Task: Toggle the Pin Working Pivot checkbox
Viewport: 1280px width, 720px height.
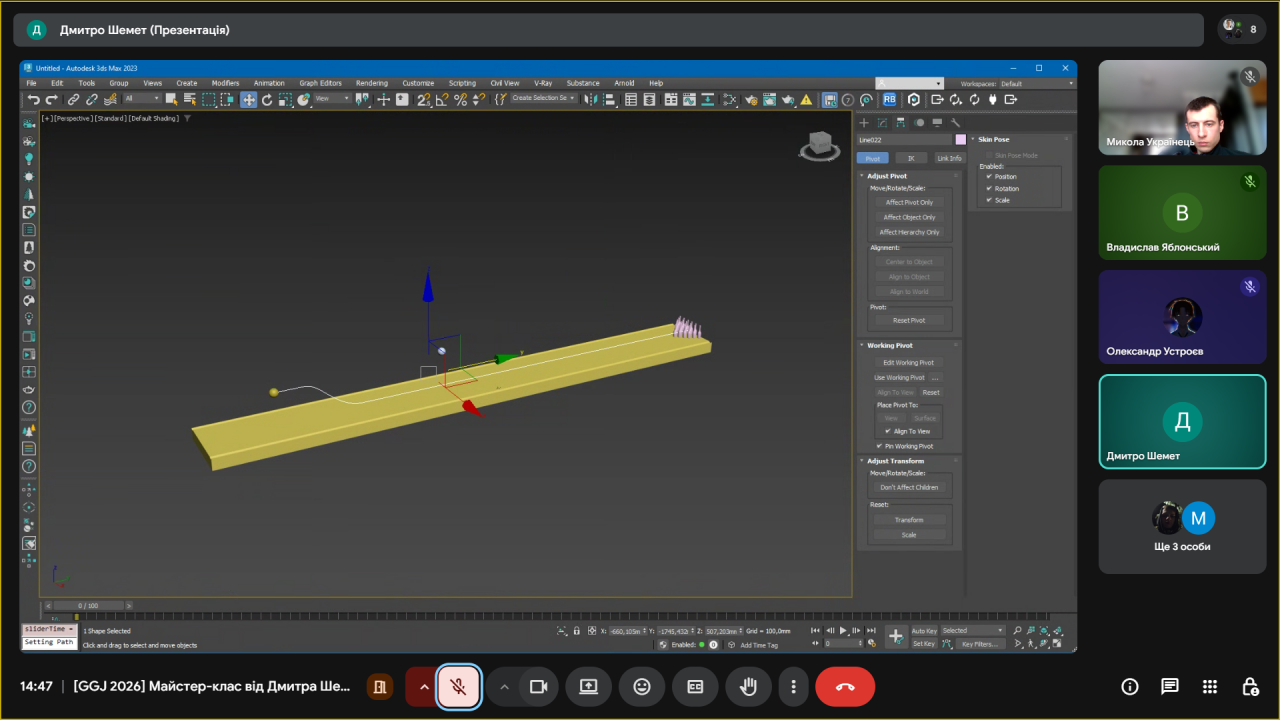Action: click(880, 446)
